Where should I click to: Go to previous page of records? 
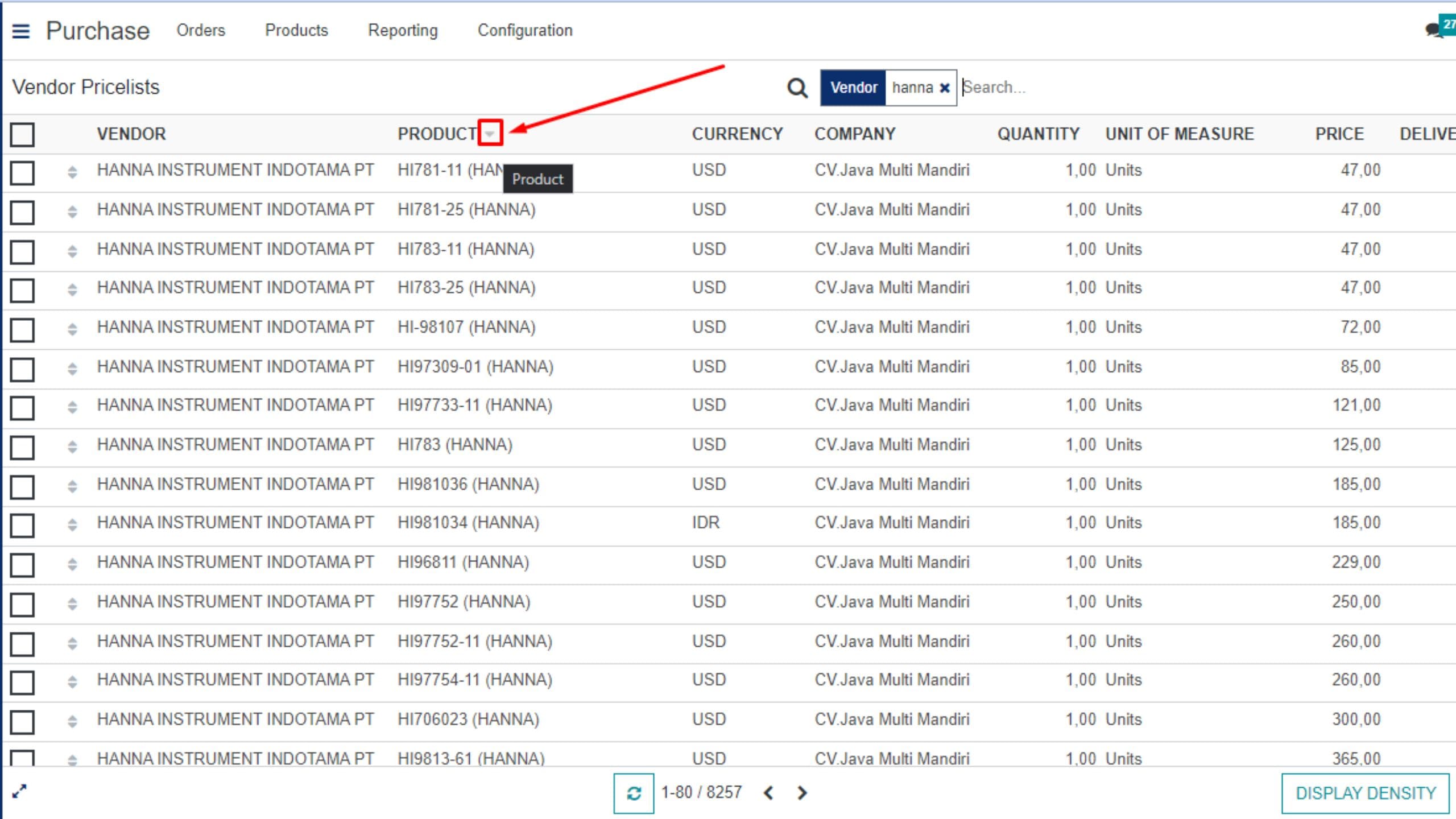768,793
